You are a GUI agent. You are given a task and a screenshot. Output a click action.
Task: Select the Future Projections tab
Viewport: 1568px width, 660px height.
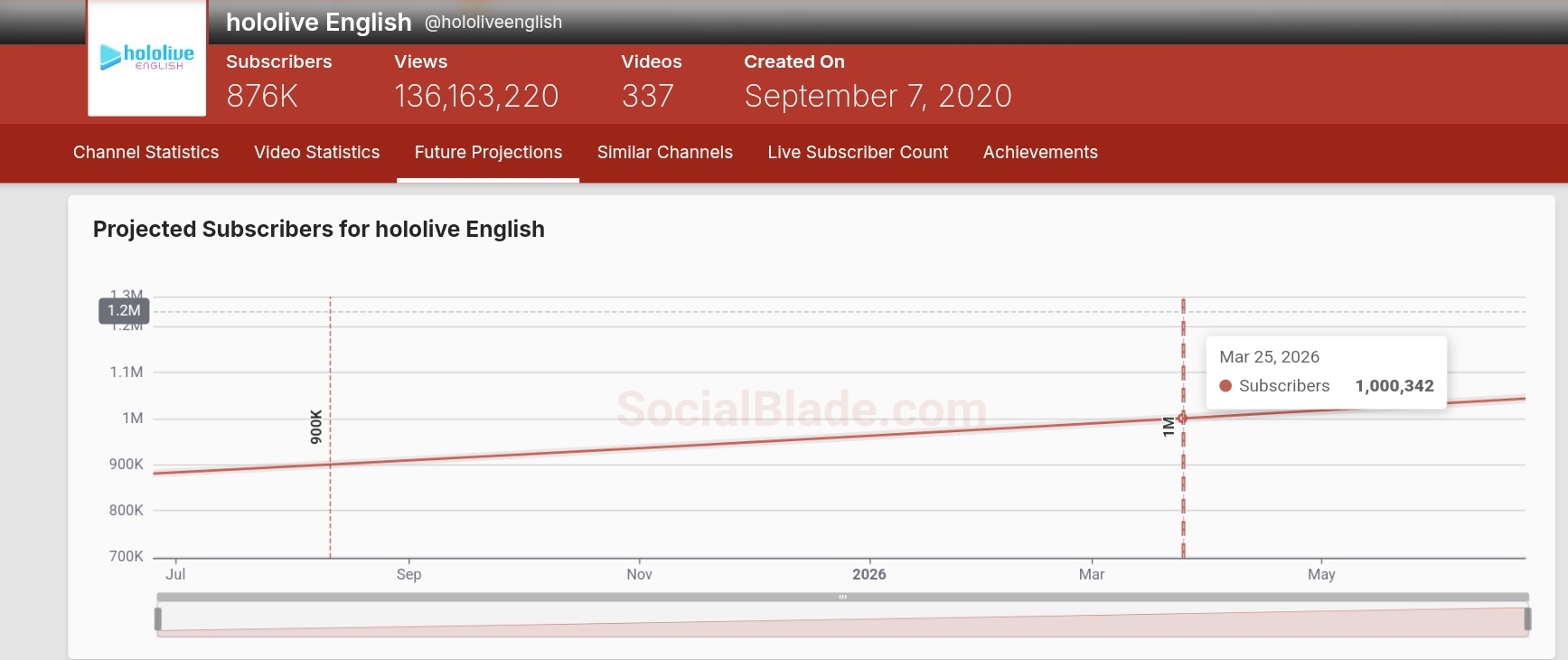click(488, 153)
